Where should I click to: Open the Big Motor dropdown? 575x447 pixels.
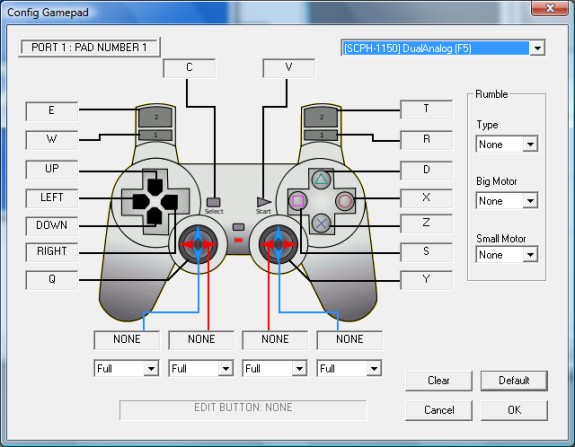point(506,201)
